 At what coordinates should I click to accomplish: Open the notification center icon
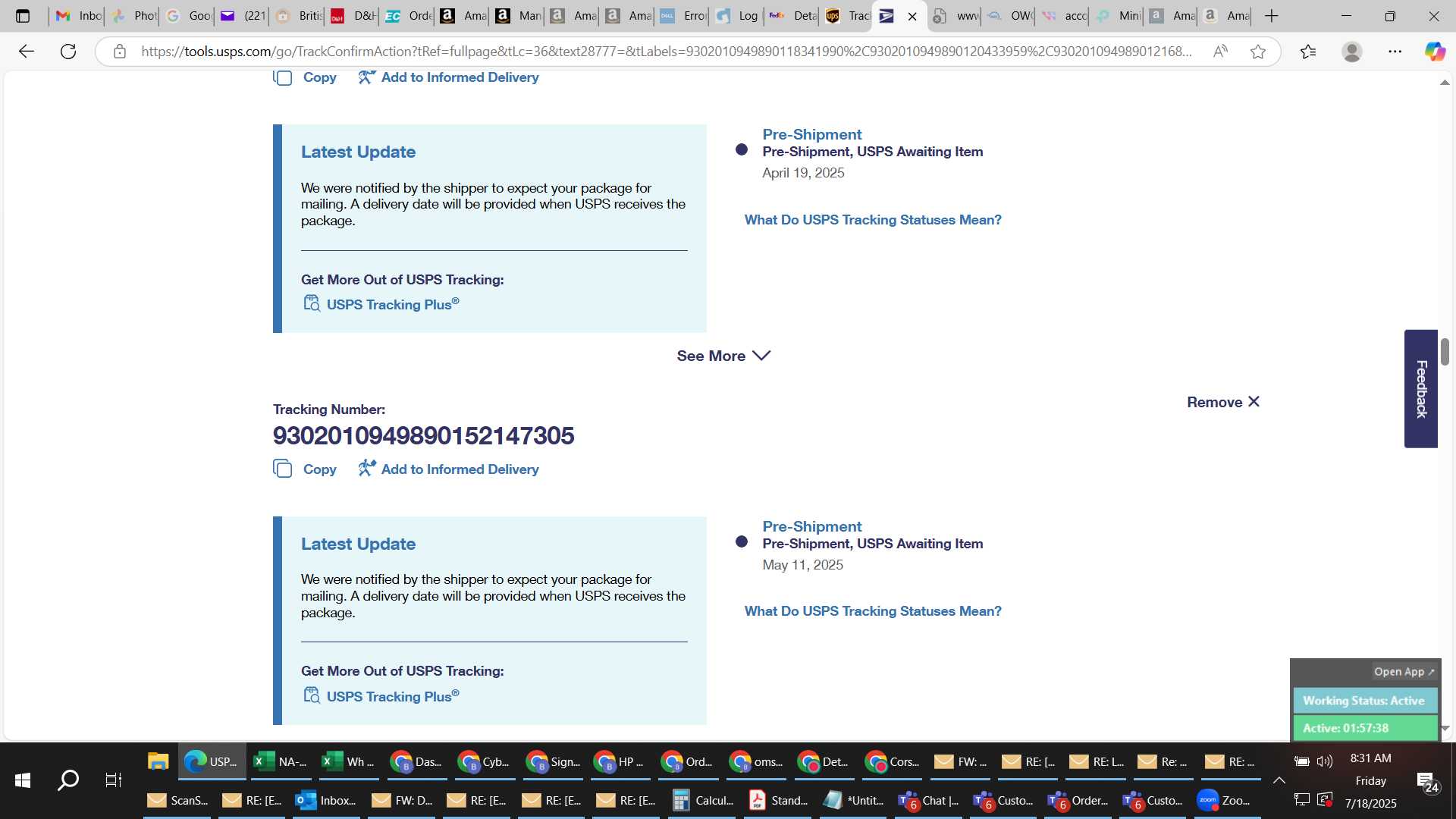[1427, 781]
